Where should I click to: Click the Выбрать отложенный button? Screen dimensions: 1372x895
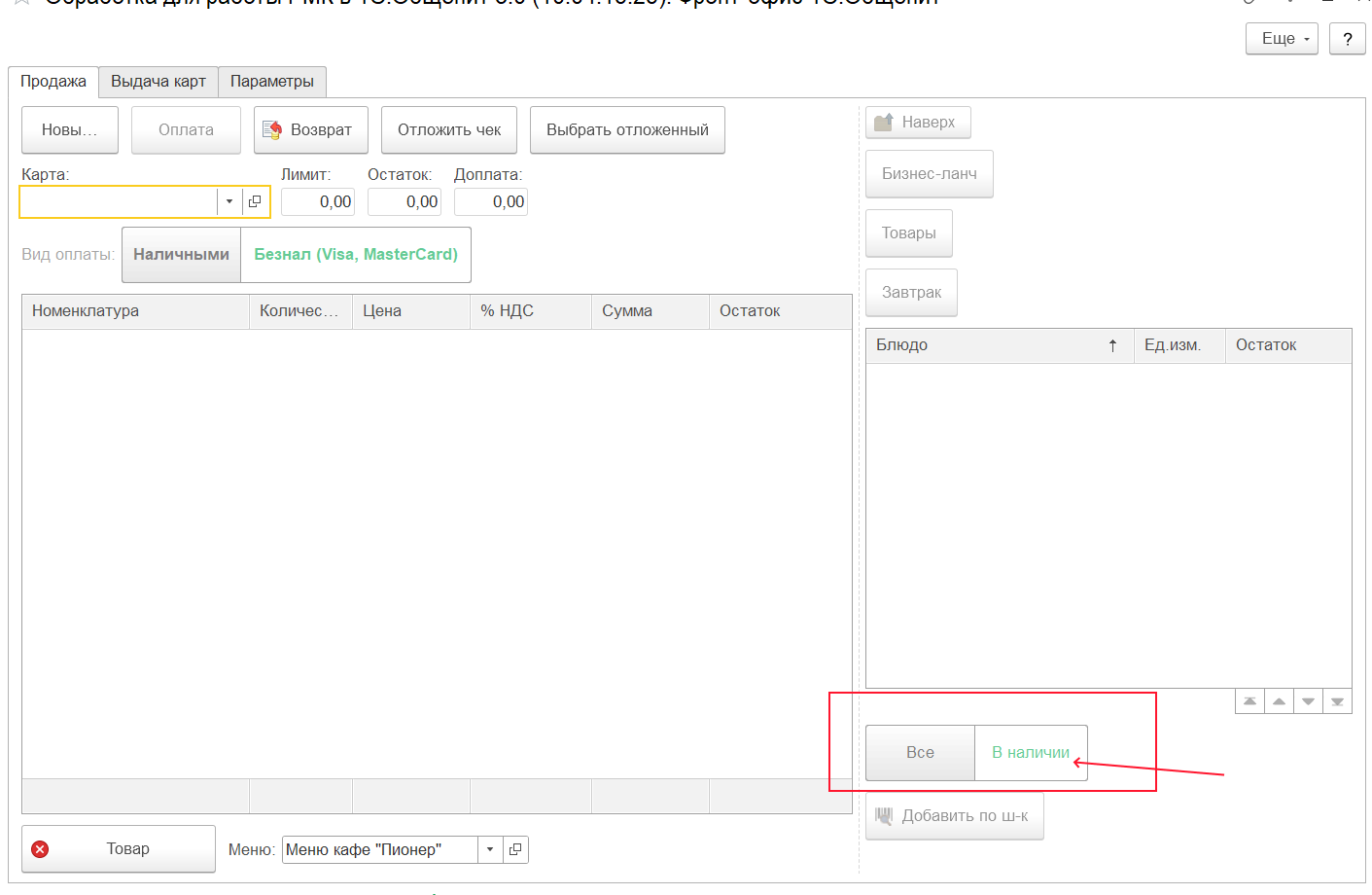pyautogui.click(x=627, y=130)
